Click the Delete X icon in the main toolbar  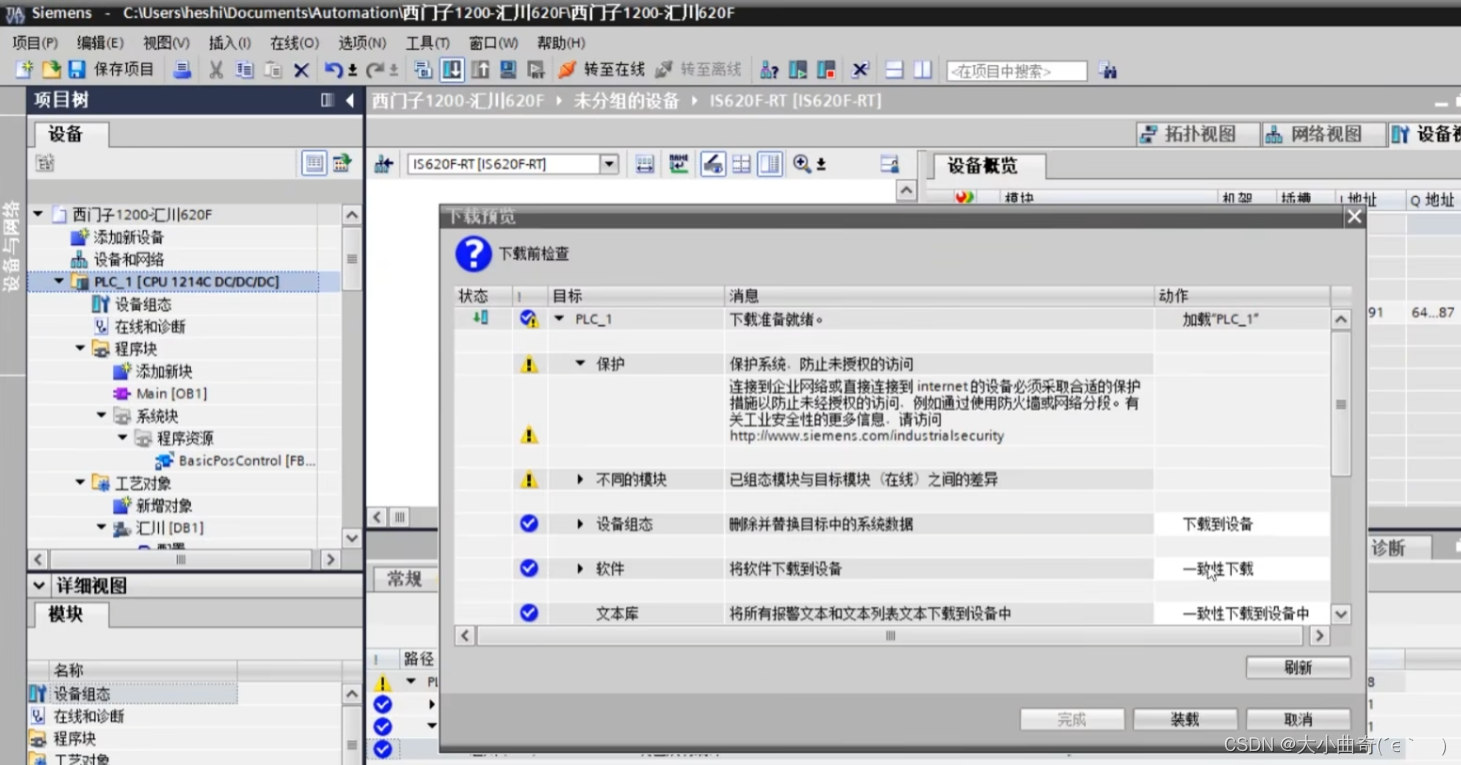point(300,70)
